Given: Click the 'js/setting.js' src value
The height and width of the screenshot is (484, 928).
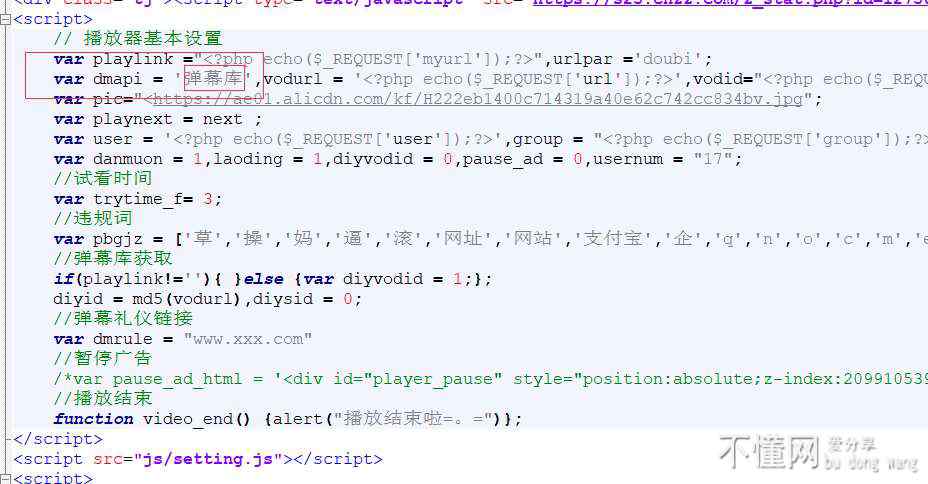Looking at the screenshot, I should coord(208,459).
